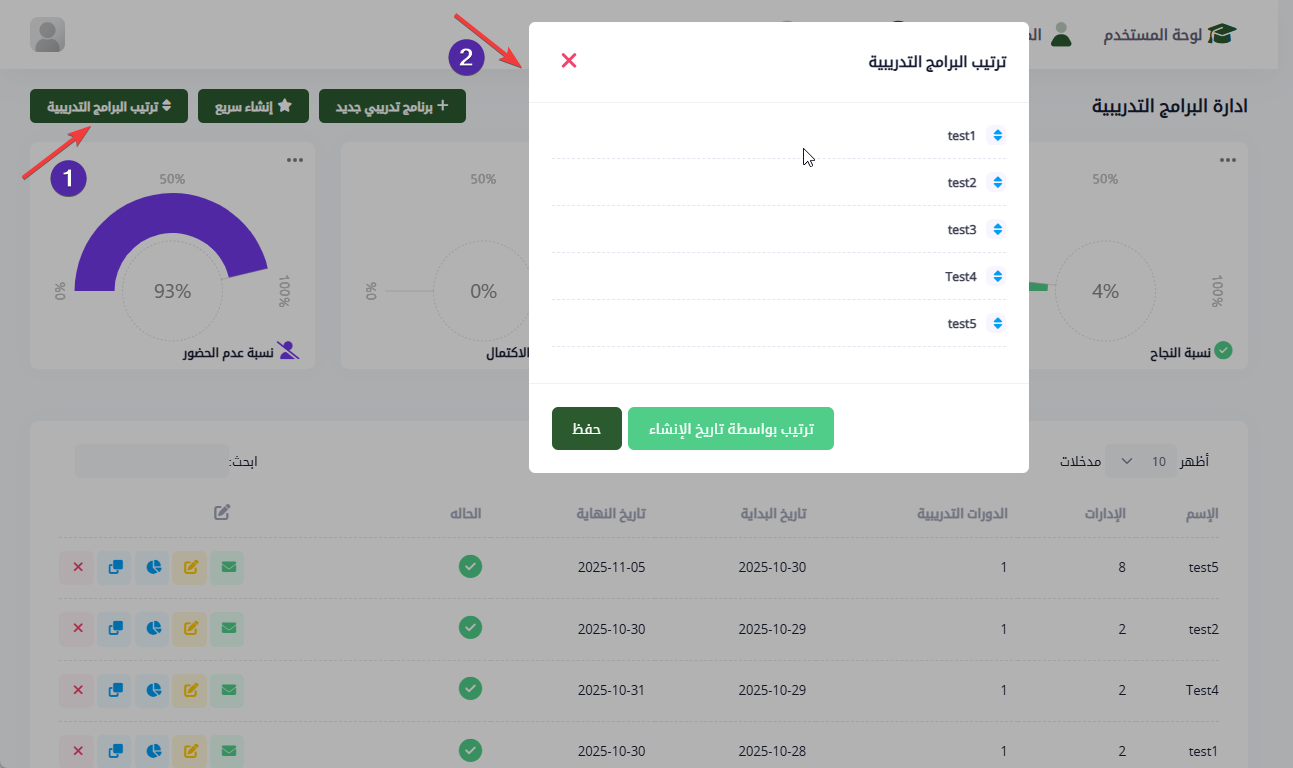The height and width of the screenshot is (768, 1293).
Task: Click the sort handle icon next to test1
Action: tap(997, 135)
